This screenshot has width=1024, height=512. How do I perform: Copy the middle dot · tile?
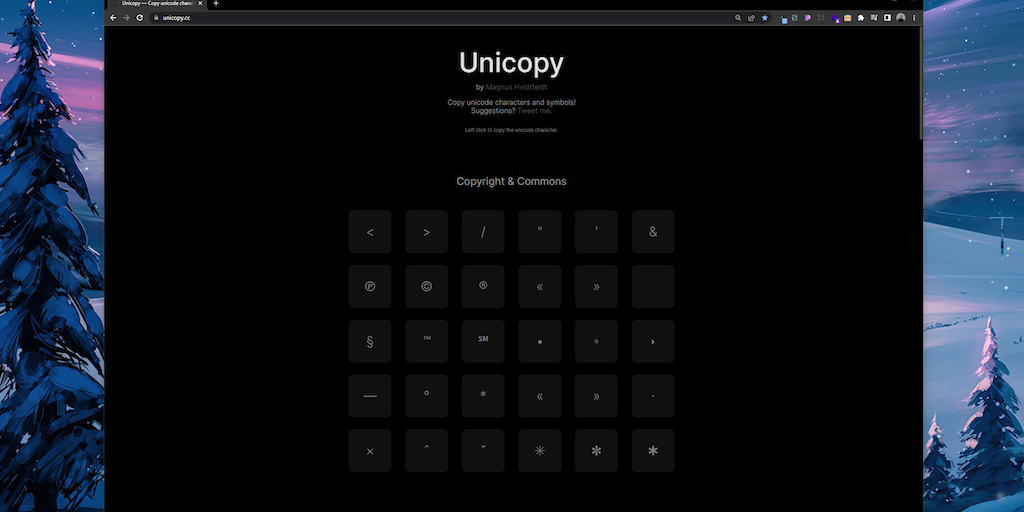[x=653, y=396]
